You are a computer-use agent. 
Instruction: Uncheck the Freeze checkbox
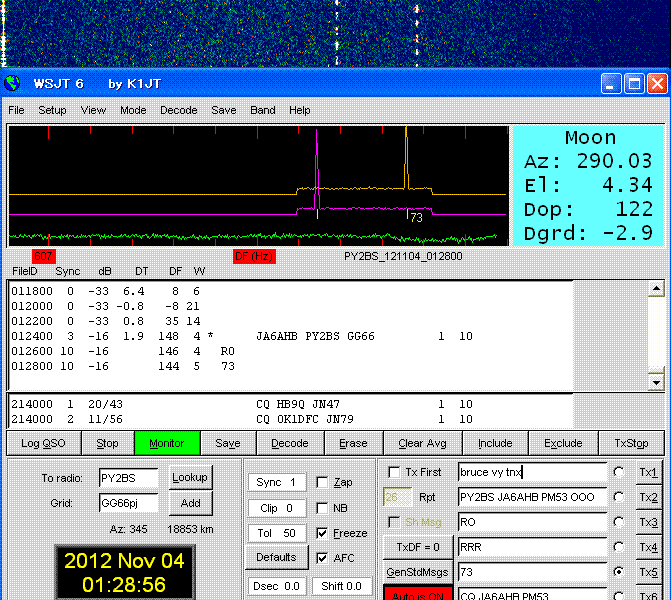(322, 533)
